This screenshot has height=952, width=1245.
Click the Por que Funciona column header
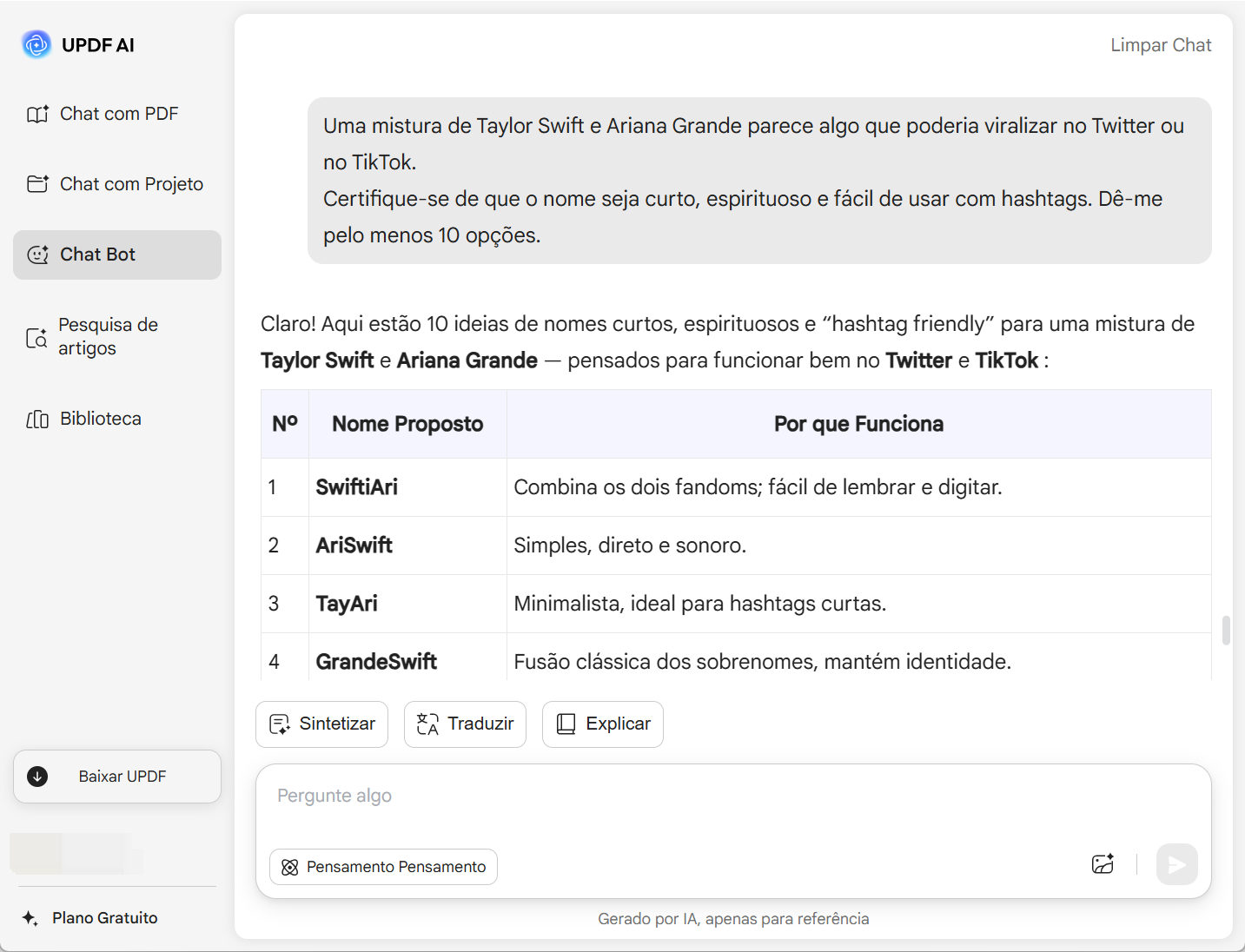coord(859,424)
